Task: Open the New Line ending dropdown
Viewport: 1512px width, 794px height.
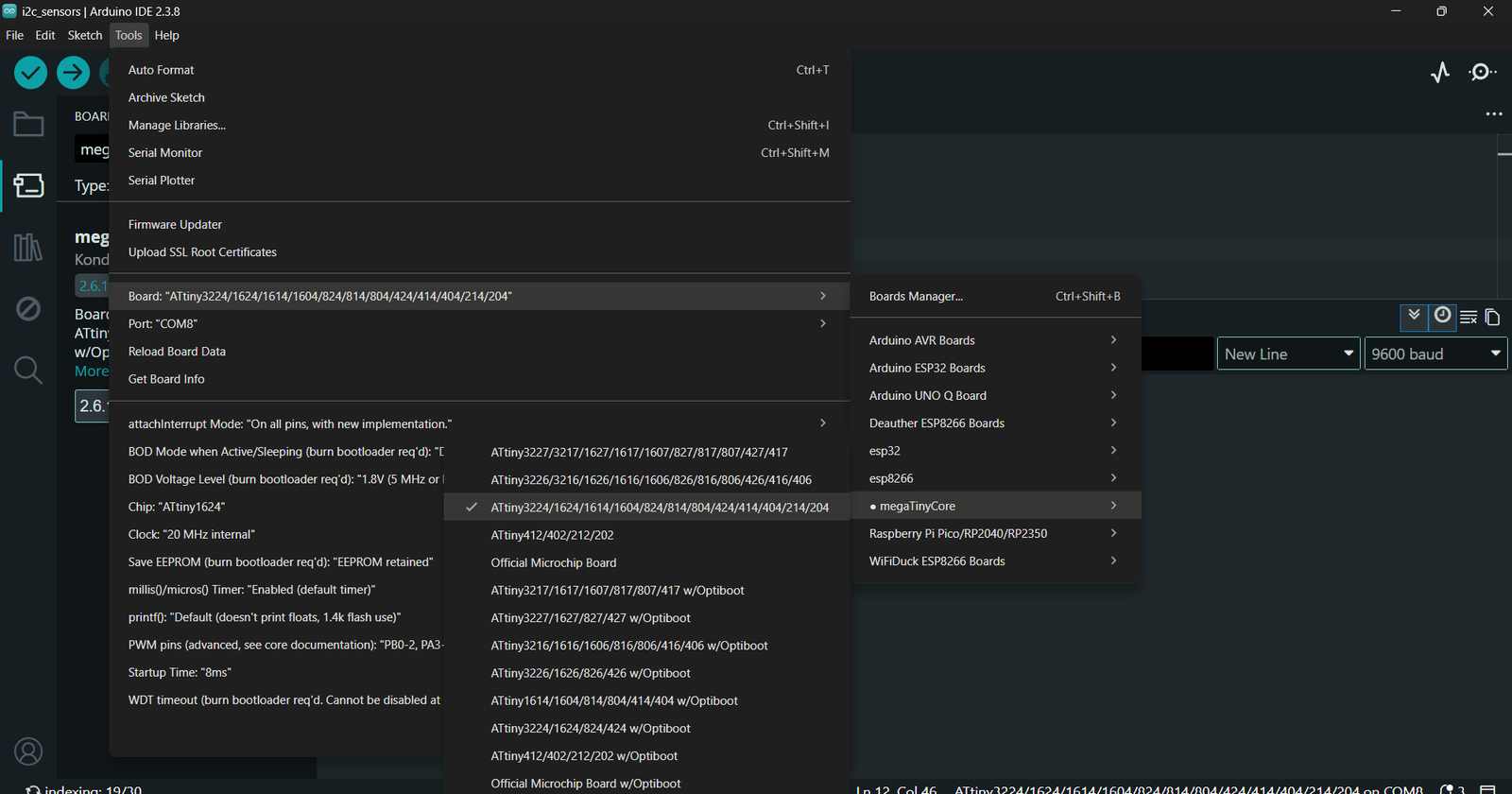Action: (x=1288, y=354)
